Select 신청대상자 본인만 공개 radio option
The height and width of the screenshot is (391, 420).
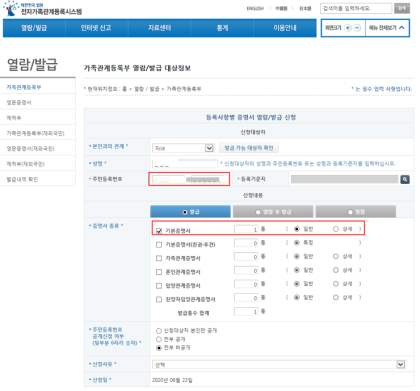(x=159, y=331)
